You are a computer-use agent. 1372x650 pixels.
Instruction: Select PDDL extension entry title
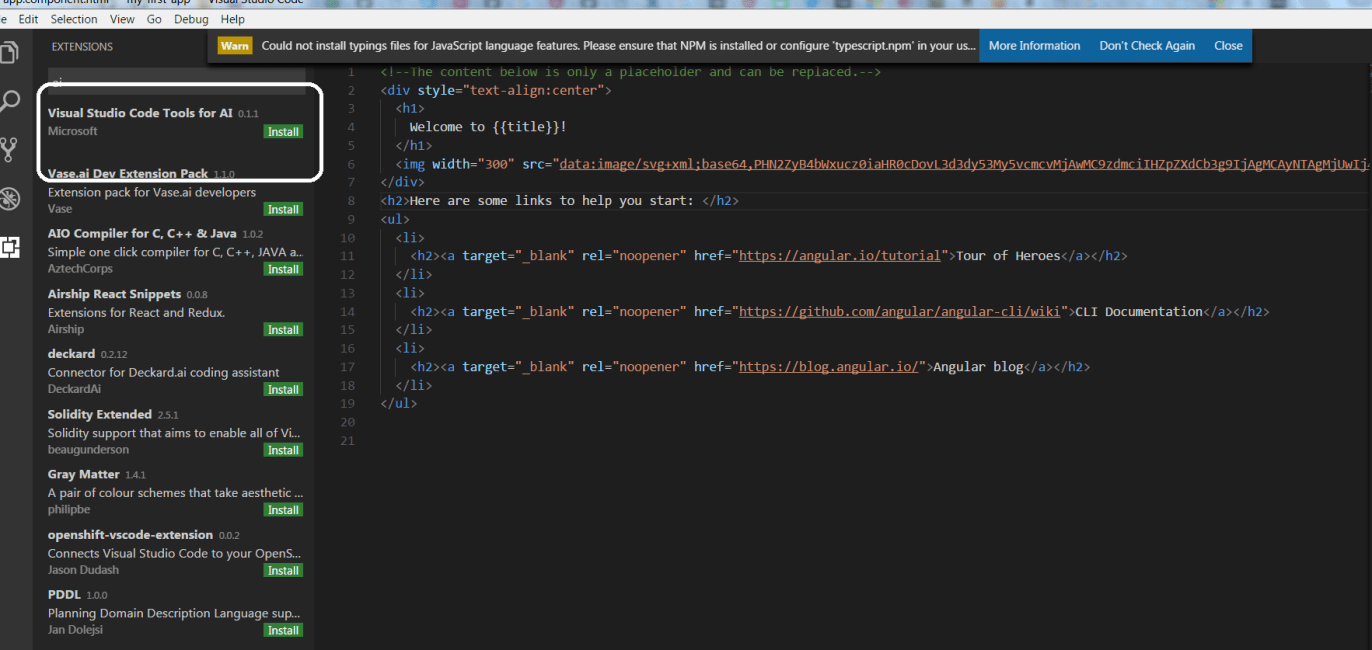[65, 595]
